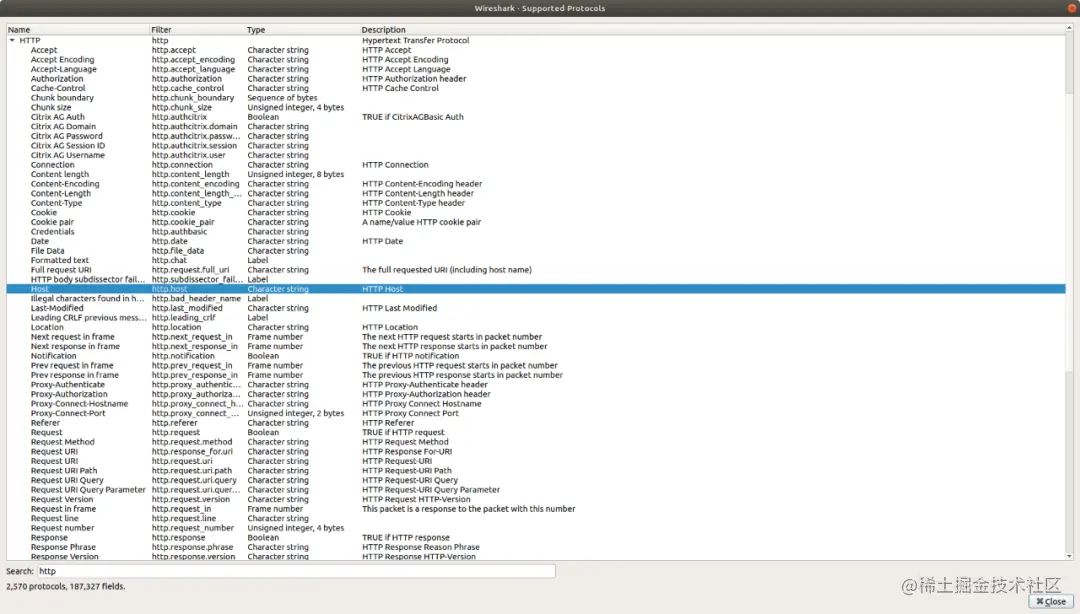The image size is (1080, 614).
Task: Select the Citrix AG Auth row
Action: 536,117
